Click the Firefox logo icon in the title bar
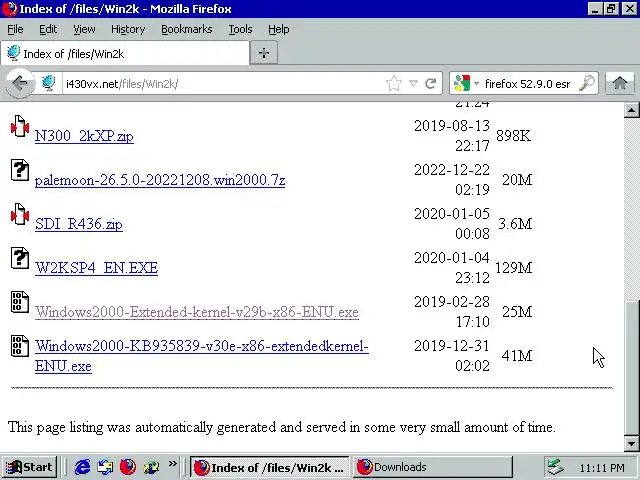The image size is (640, 480). click(9, 9)
